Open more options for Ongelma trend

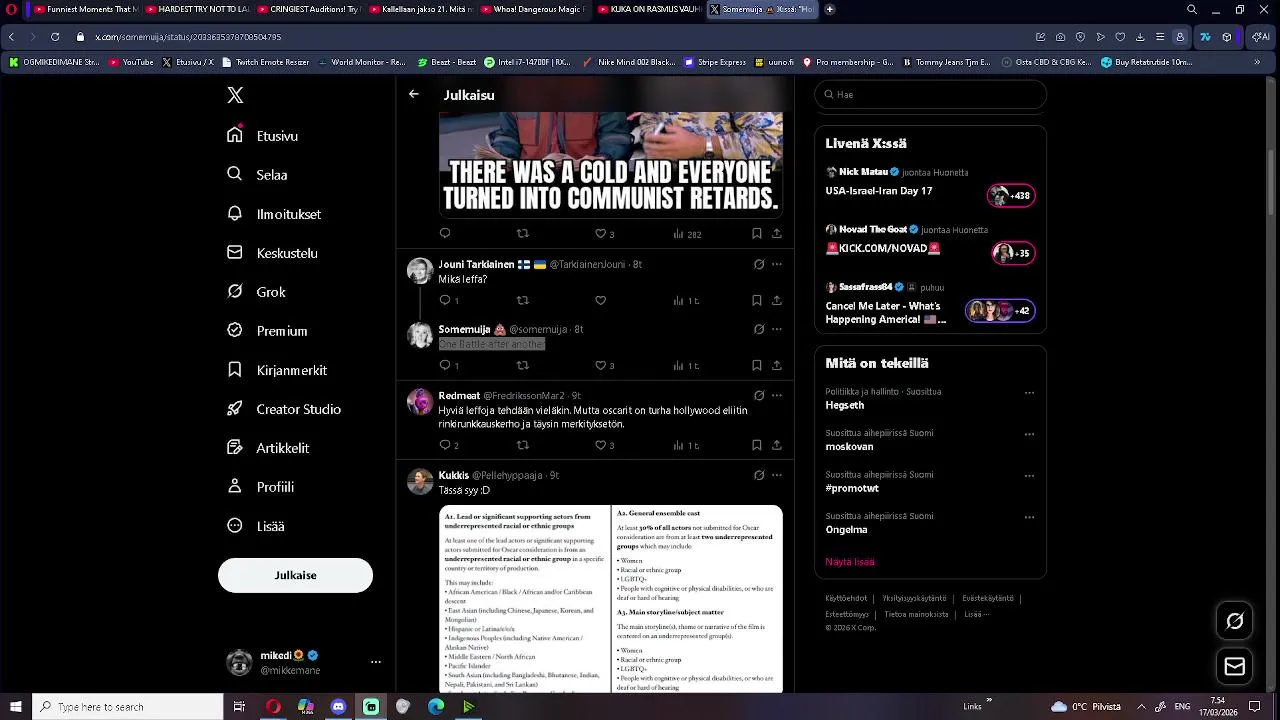1029,517
